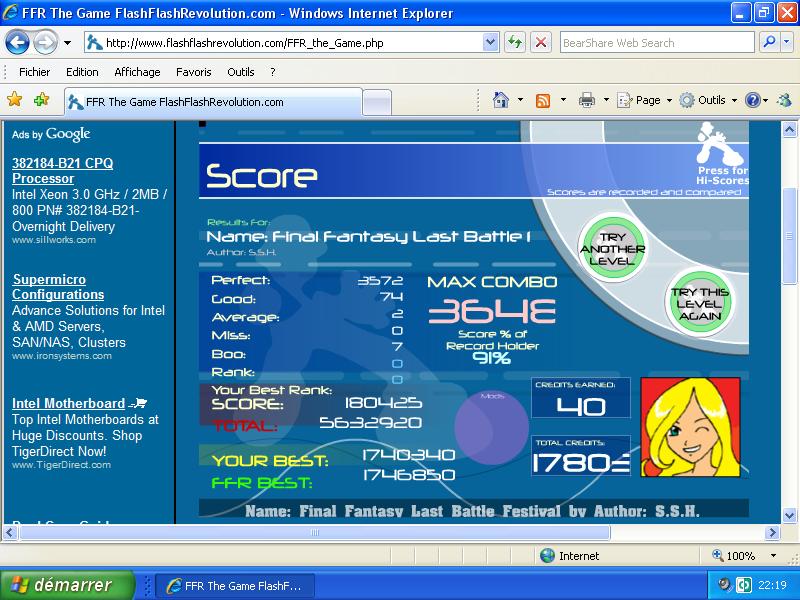Open the recent pages dropdown arrow

(x=67, y=43)
